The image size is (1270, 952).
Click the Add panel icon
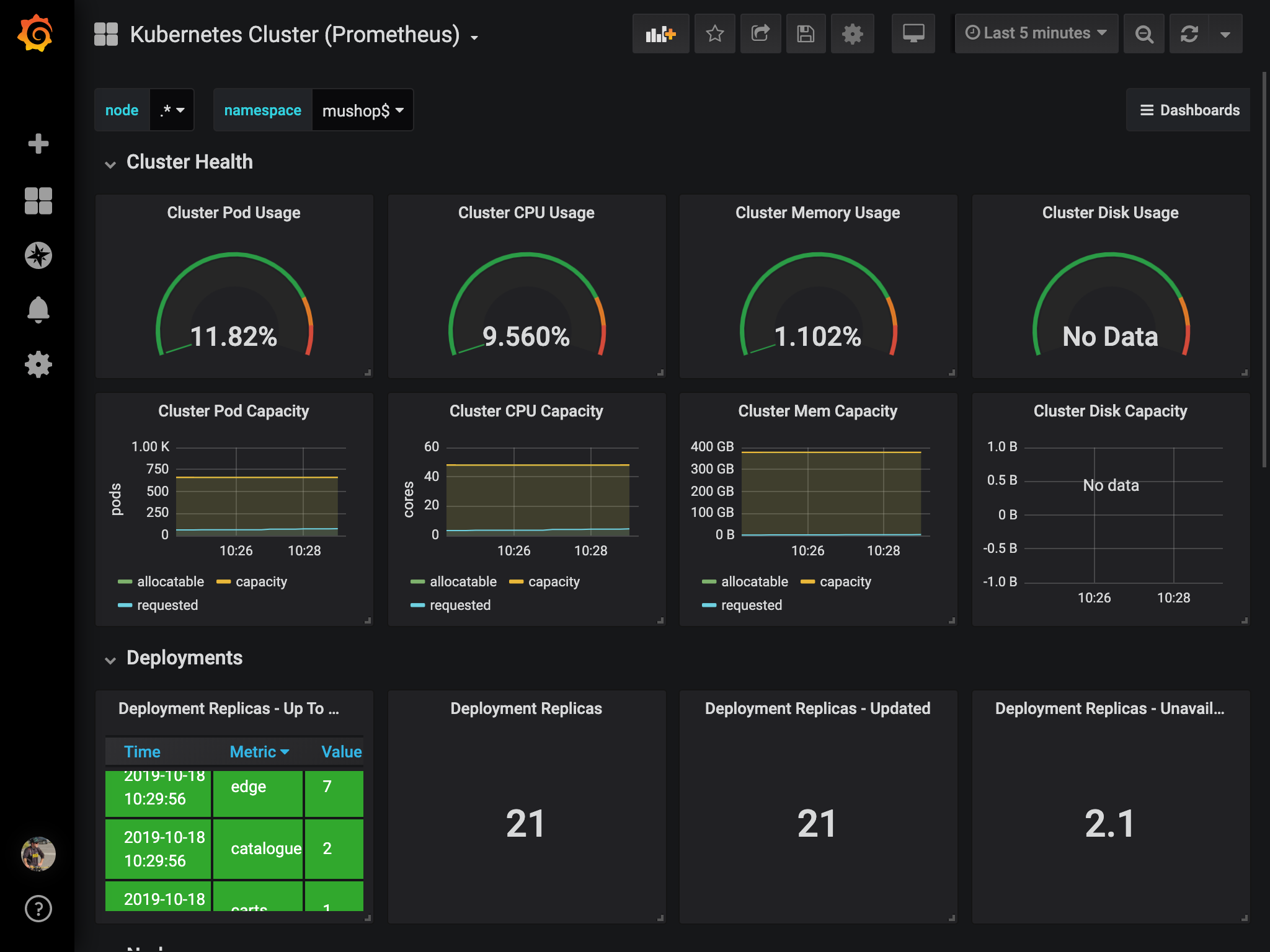pos(660,33)
